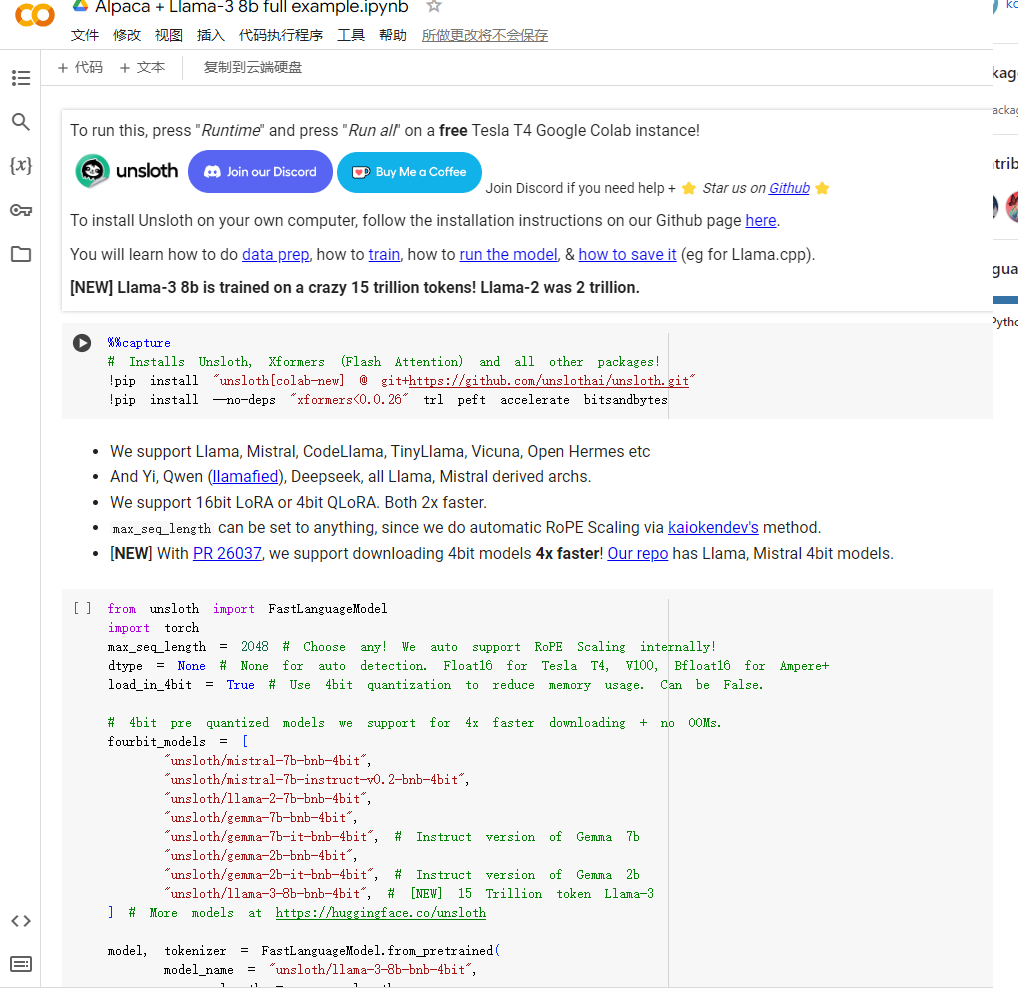The image size is (1023, 1002).
Task: Click the 'FastLanguageModel.from_pretrained(' call
Action: 380,951
